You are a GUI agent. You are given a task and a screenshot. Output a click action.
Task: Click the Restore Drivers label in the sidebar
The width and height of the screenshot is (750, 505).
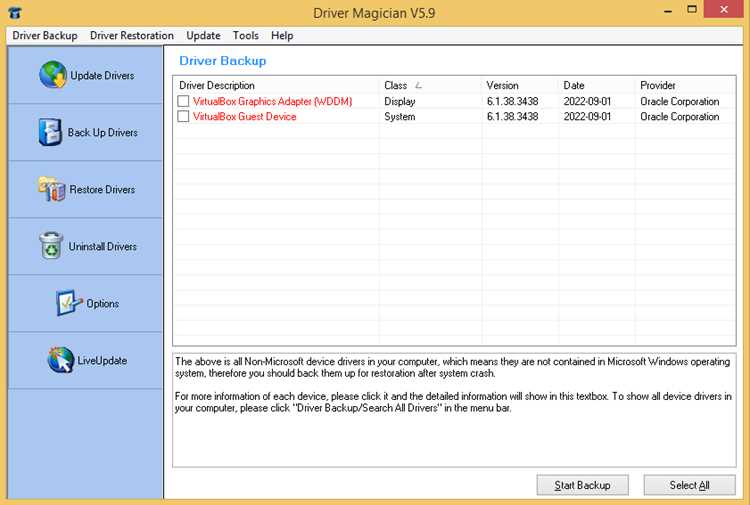coord(102,189)
